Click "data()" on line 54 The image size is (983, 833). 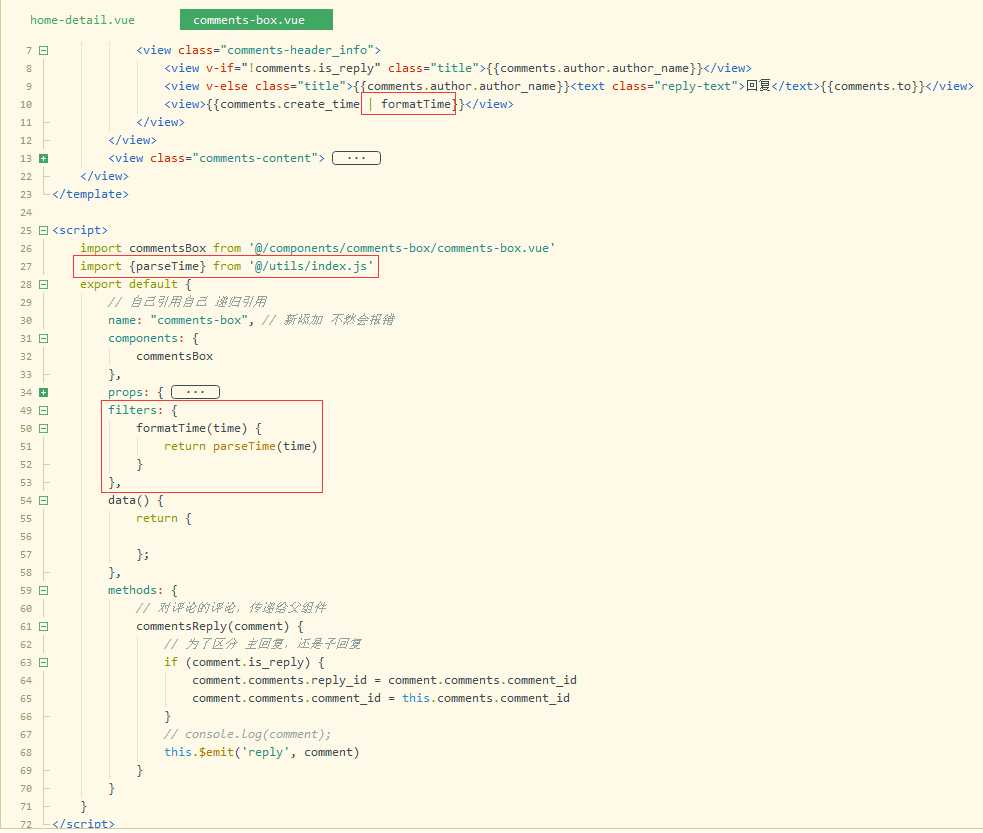129,501
